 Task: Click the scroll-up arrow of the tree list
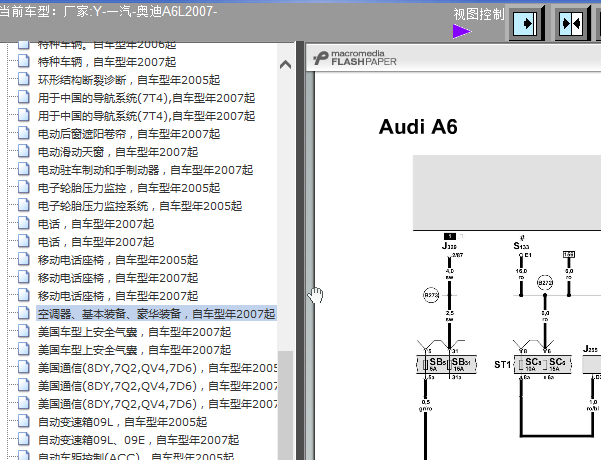pos(285,64)
